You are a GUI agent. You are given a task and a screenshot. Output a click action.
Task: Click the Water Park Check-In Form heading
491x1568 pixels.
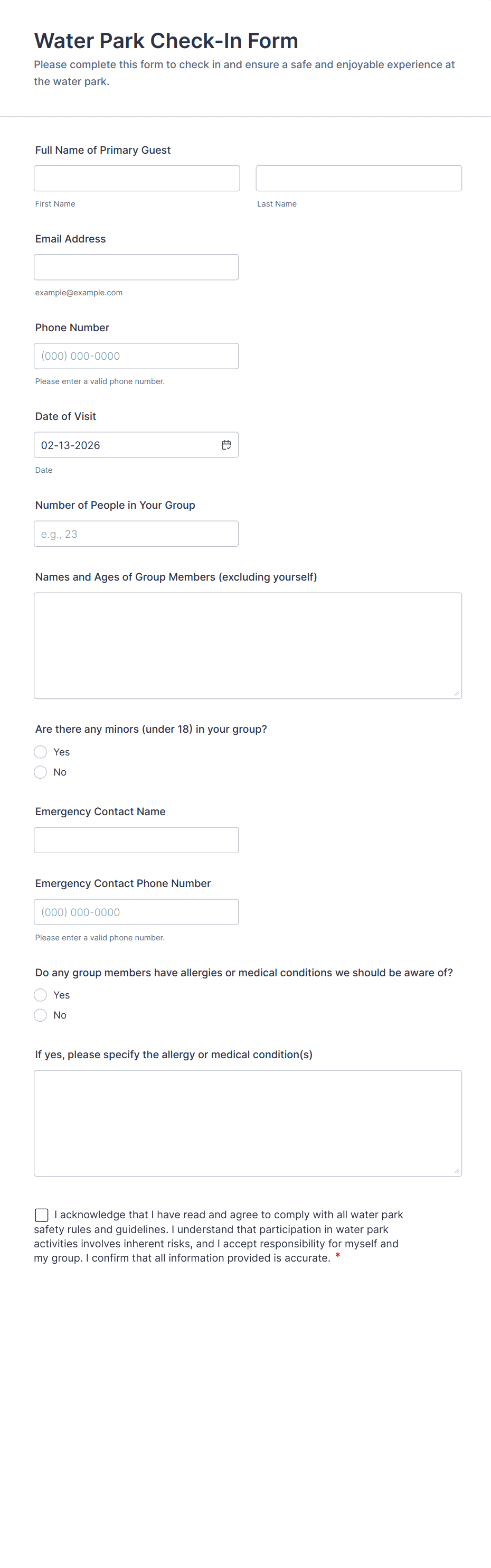166,41
